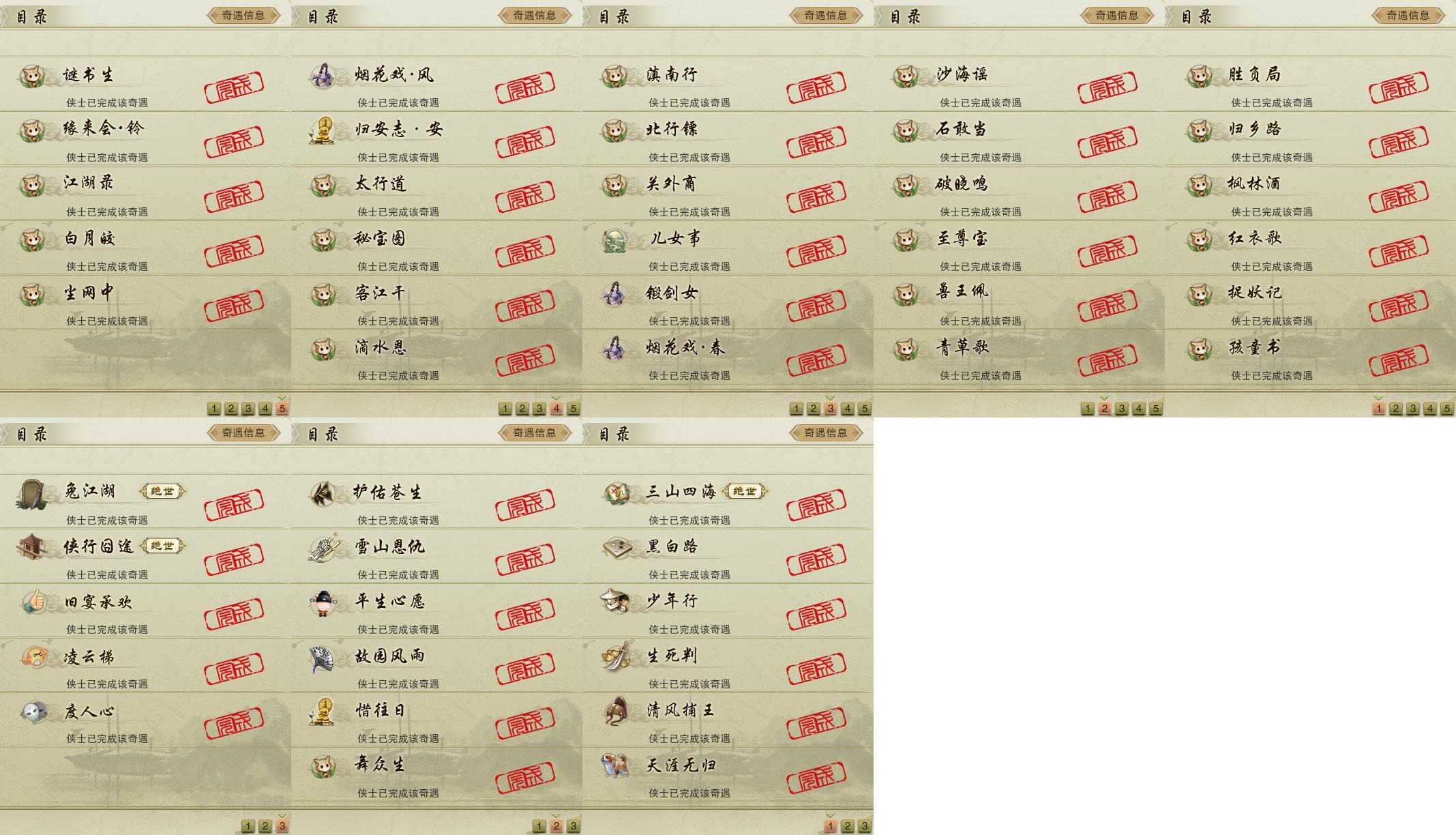Click the 烟花戏·风 character portrait icon
Screen dimensions: 1456x835
pyautogui.click(x=323, y=75)
